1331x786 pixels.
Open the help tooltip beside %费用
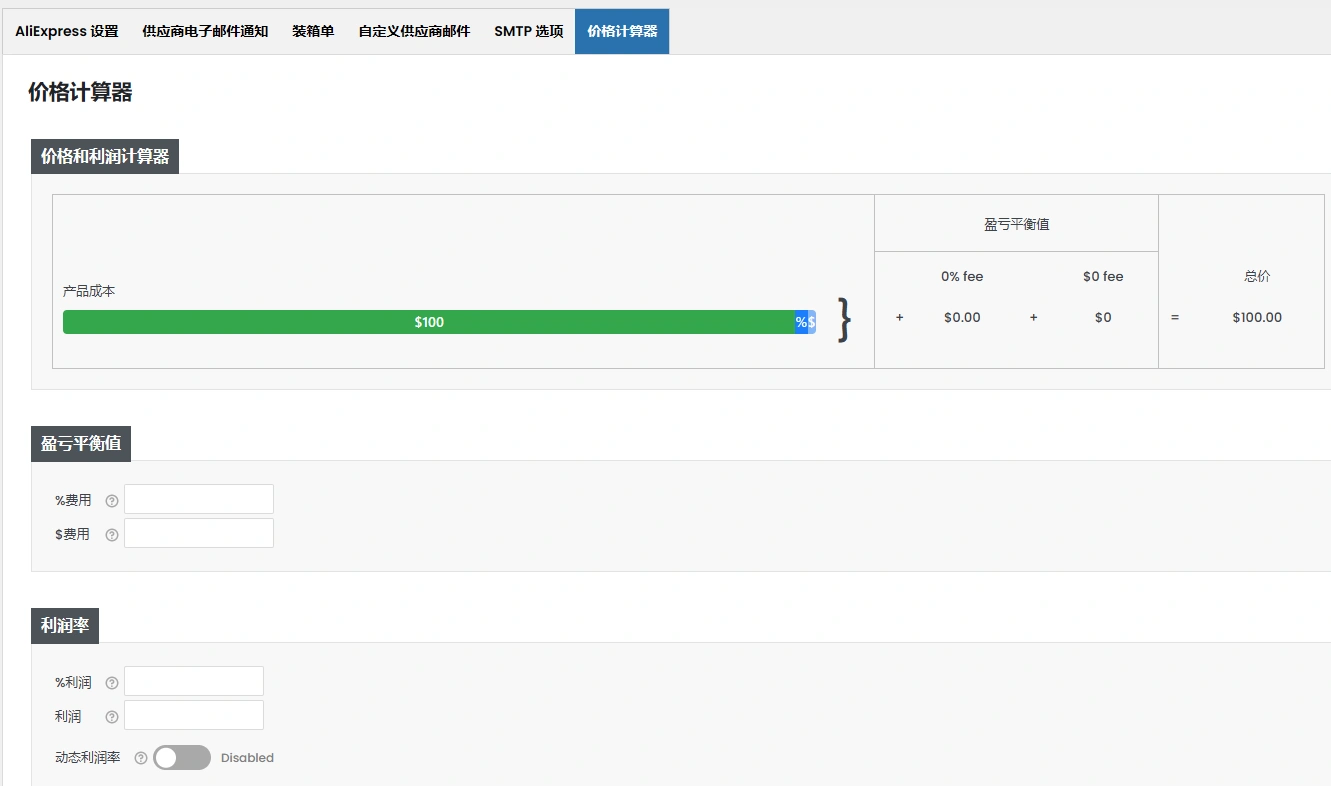coord(111,500)
